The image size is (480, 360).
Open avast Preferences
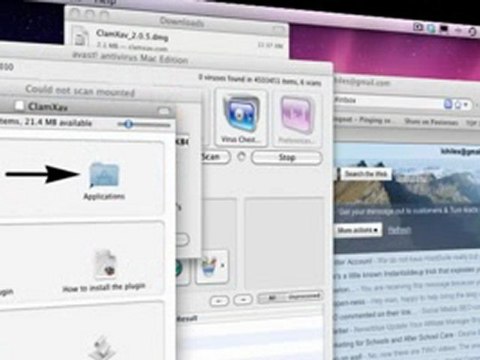[296, 119]
